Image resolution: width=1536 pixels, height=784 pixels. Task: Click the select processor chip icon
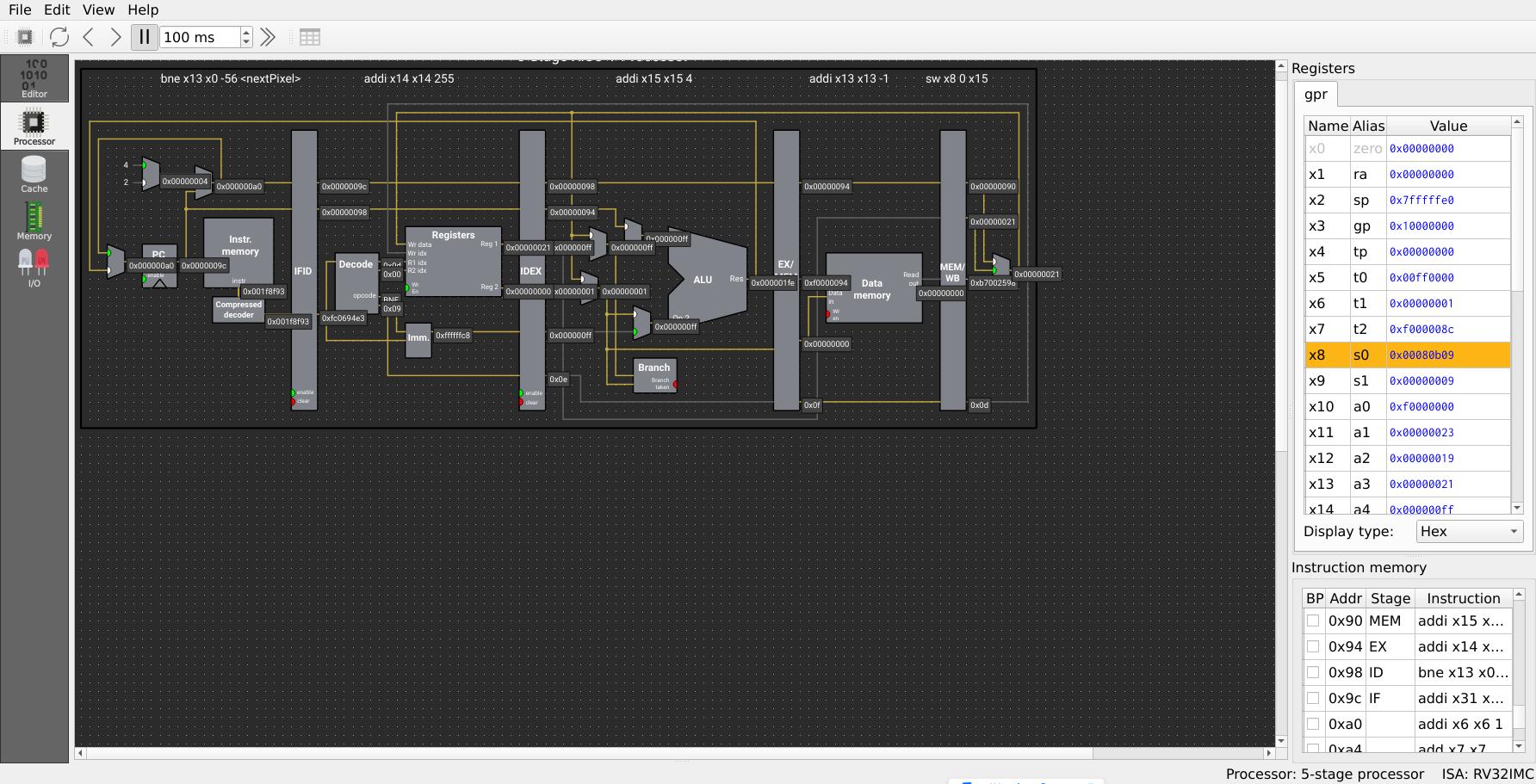(25, 37)
